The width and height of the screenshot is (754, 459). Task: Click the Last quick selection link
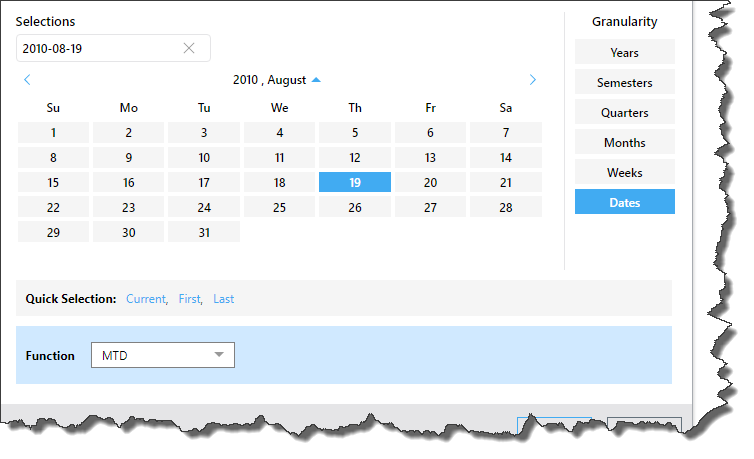223,299
